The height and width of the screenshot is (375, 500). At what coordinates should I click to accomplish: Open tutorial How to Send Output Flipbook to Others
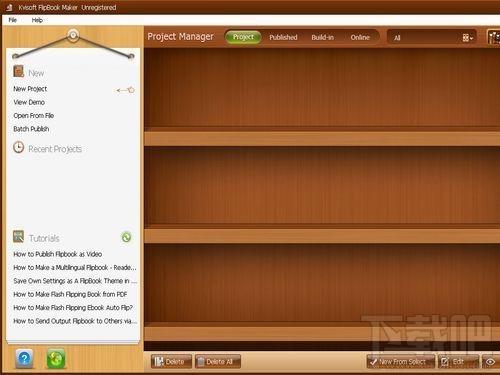coord(75,321)
